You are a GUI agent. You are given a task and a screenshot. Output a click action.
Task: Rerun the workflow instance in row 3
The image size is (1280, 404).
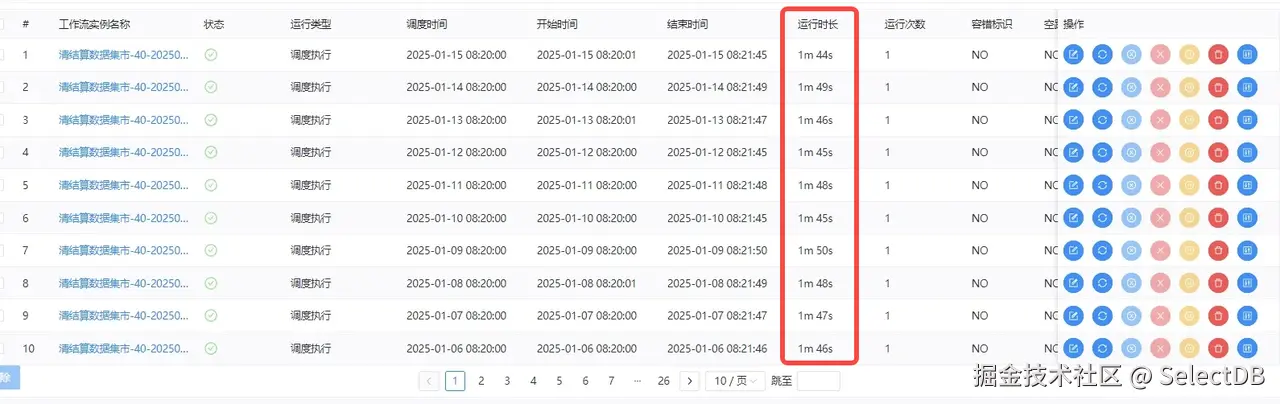pos(1102,120)
